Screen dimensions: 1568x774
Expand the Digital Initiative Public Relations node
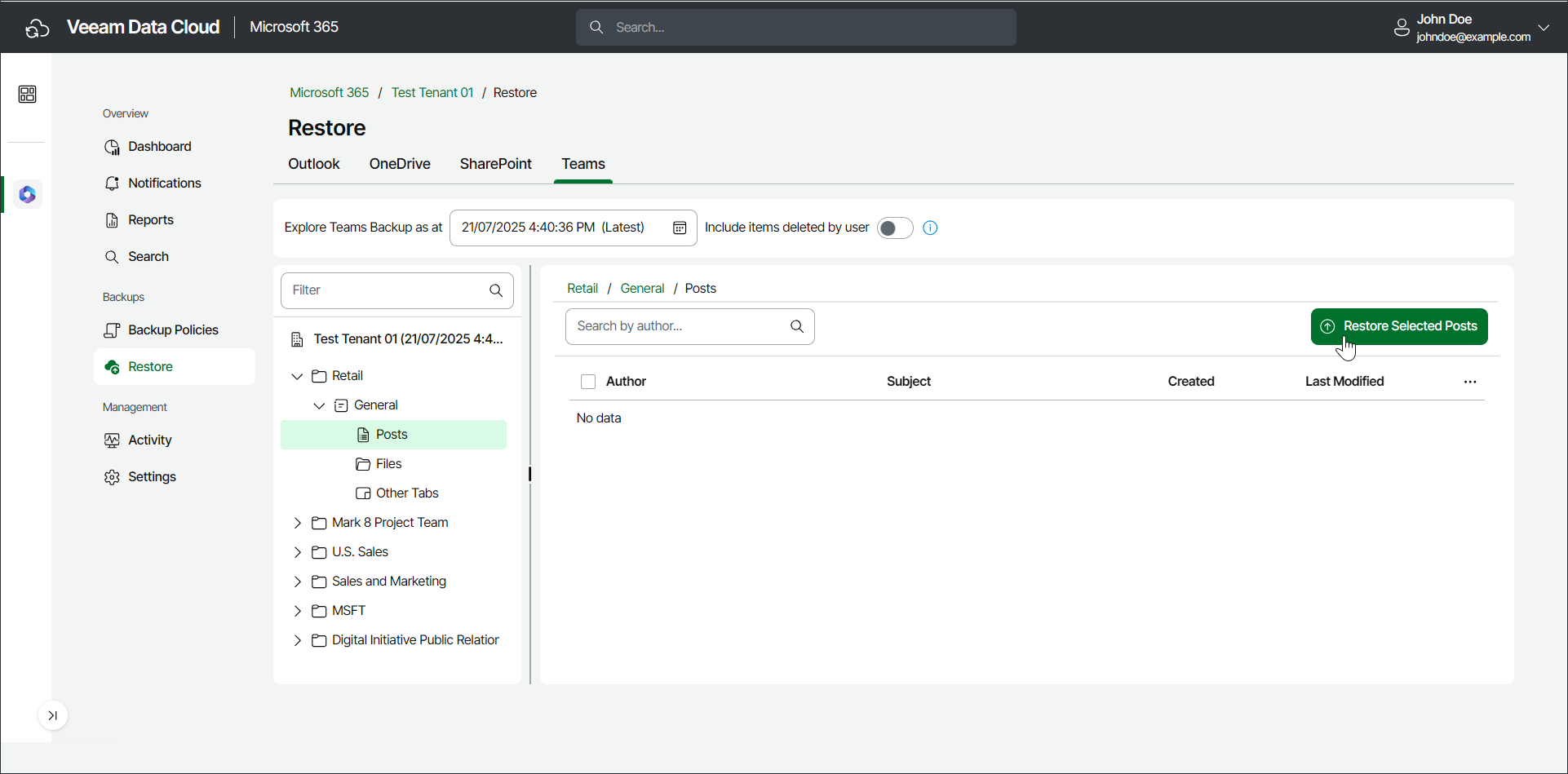click(297, 640)
